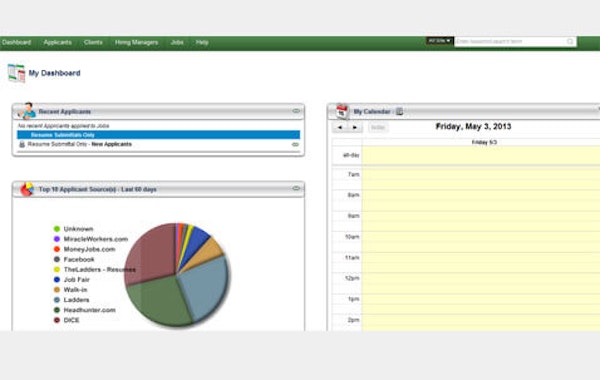Click the blue Job Fair pie slice
This screenshot has height=380, width=600.
195,243
